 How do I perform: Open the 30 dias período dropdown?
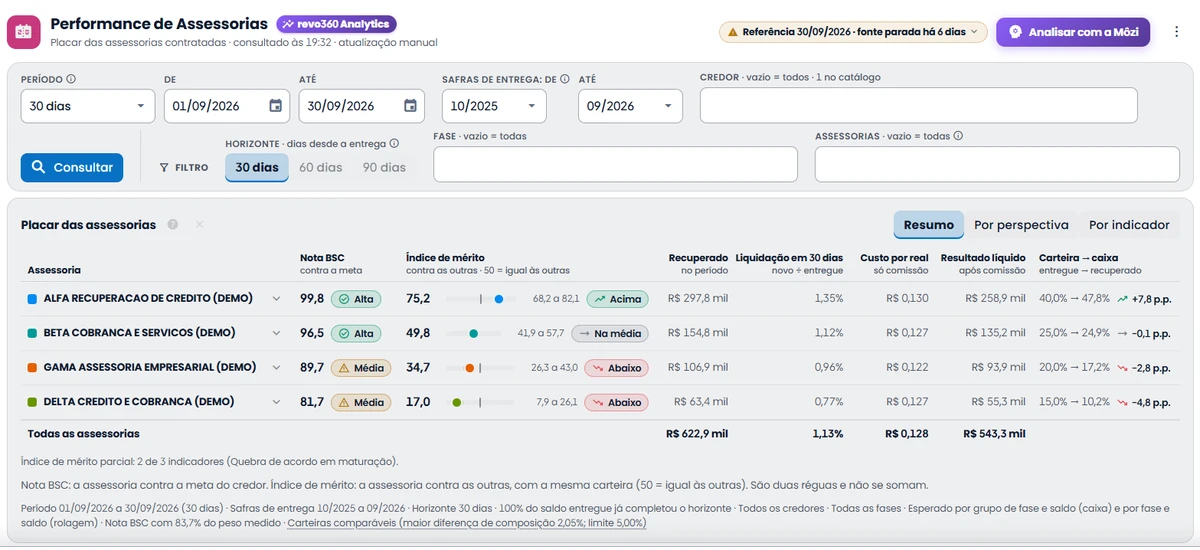click(x=88, y=106)
